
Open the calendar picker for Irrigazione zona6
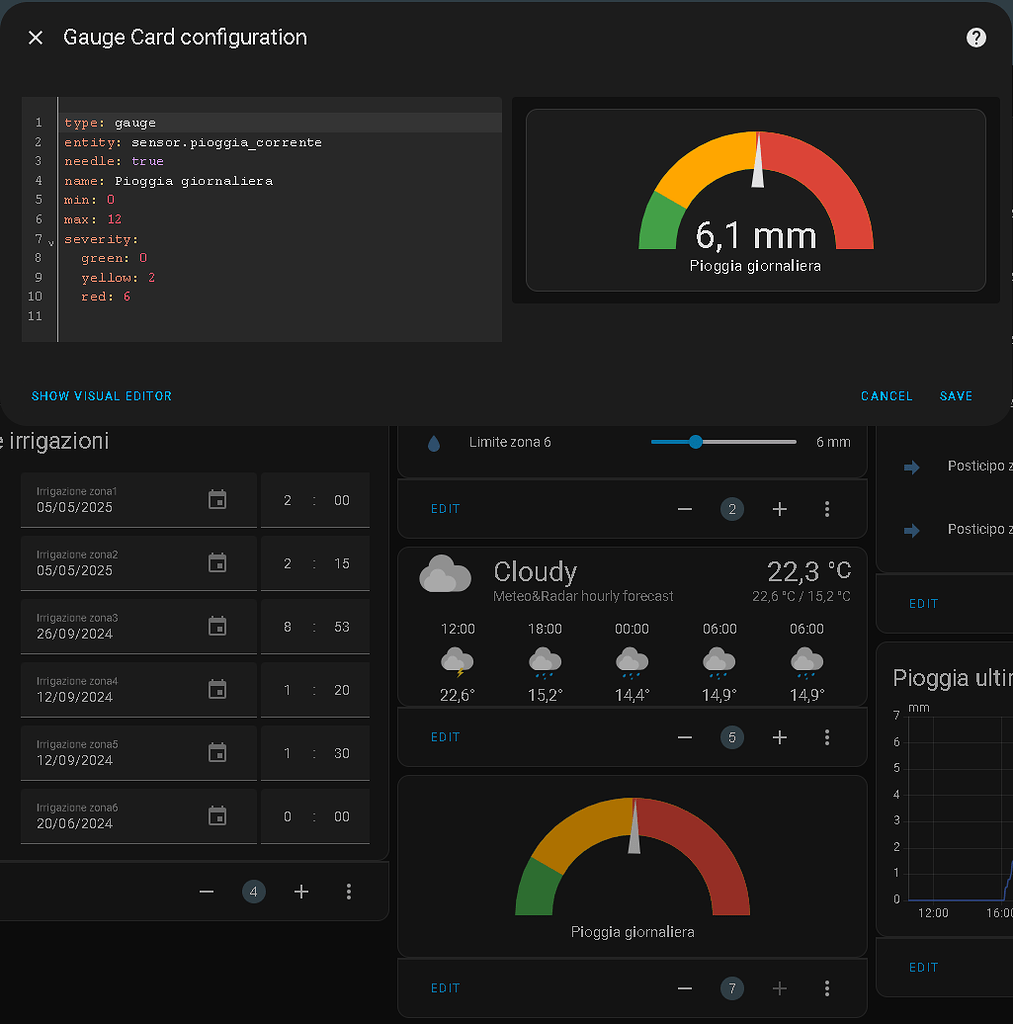coord(217,814)
